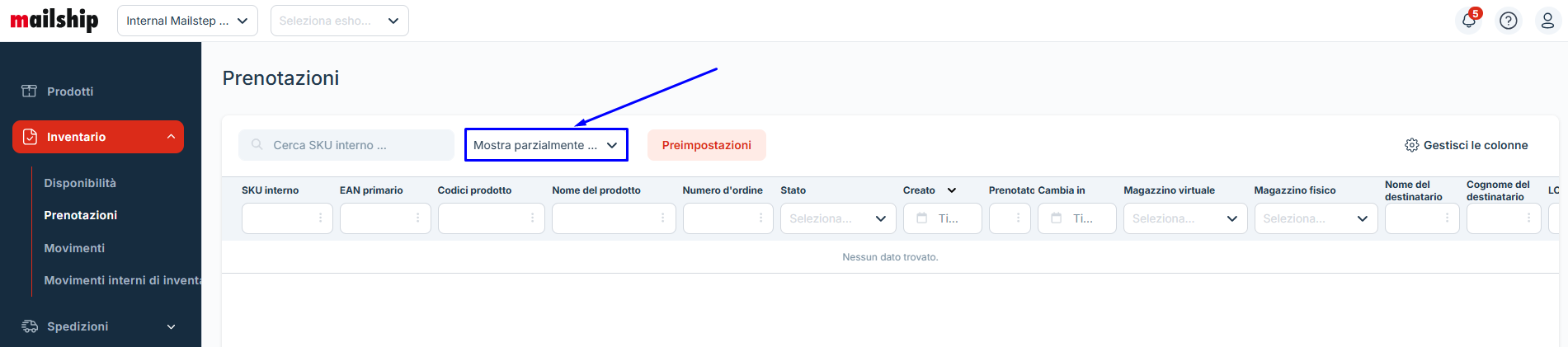The image size is (1568, 347).
Task: Go to Disponibilità in the sidebar
Action: [x=80, y=183]
